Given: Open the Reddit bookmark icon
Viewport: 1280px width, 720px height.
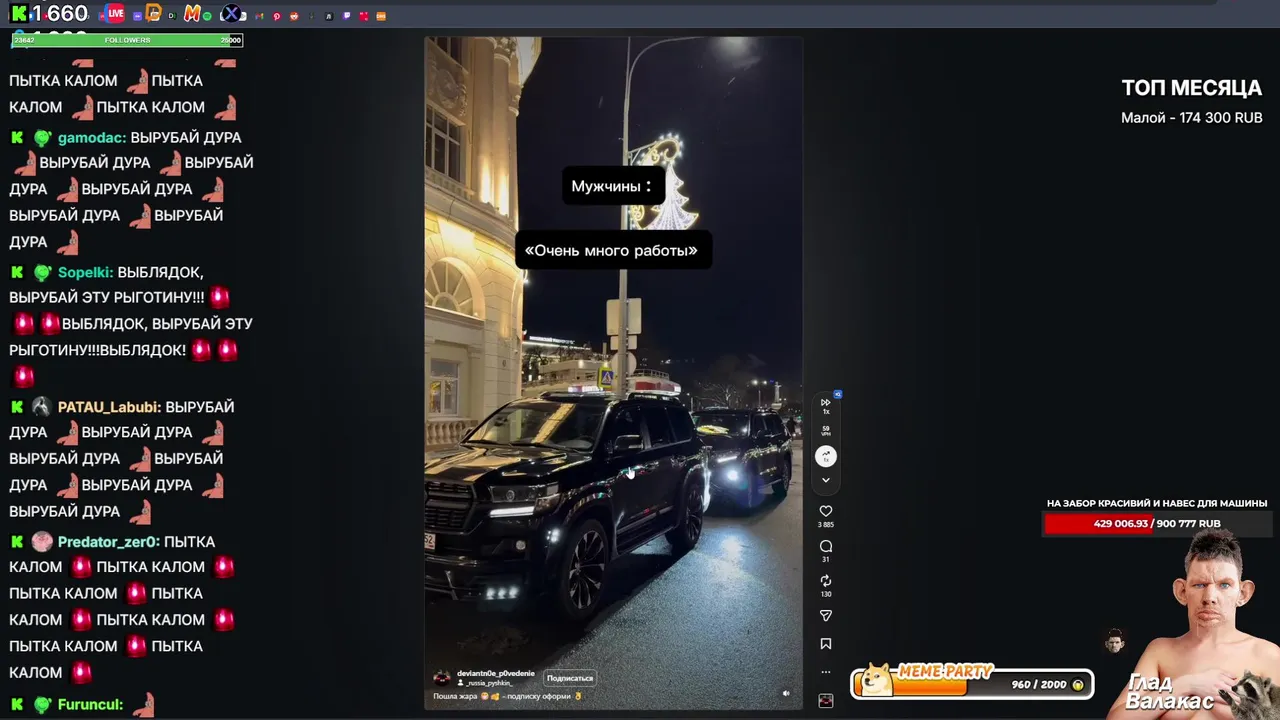Looking at the screenshot, I should point(294,16).
